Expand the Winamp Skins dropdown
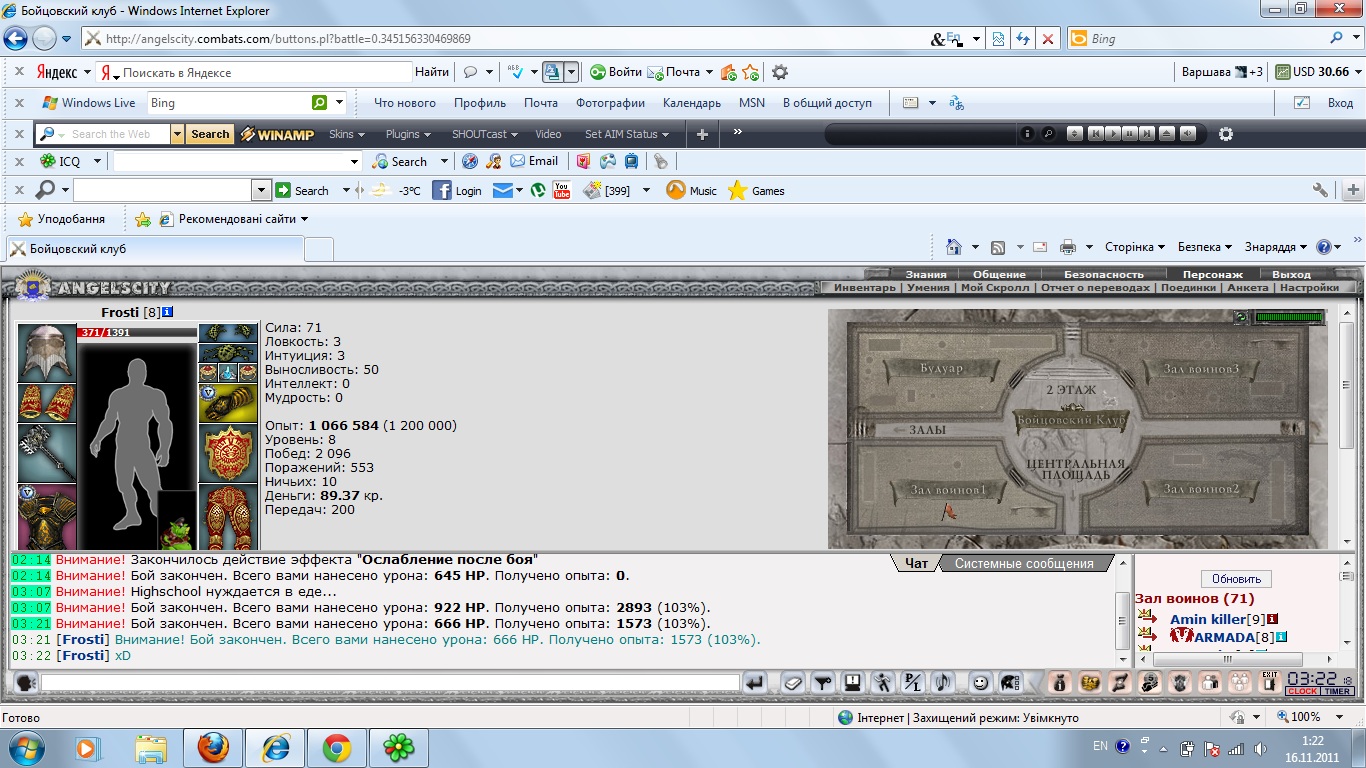 point(347,134)
